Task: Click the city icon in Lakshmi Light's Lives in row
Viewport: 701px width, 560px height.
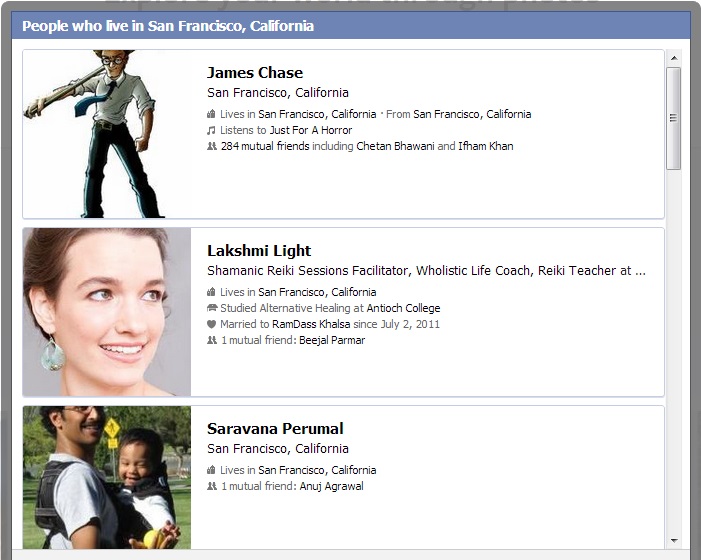Action: coord(211,292)
